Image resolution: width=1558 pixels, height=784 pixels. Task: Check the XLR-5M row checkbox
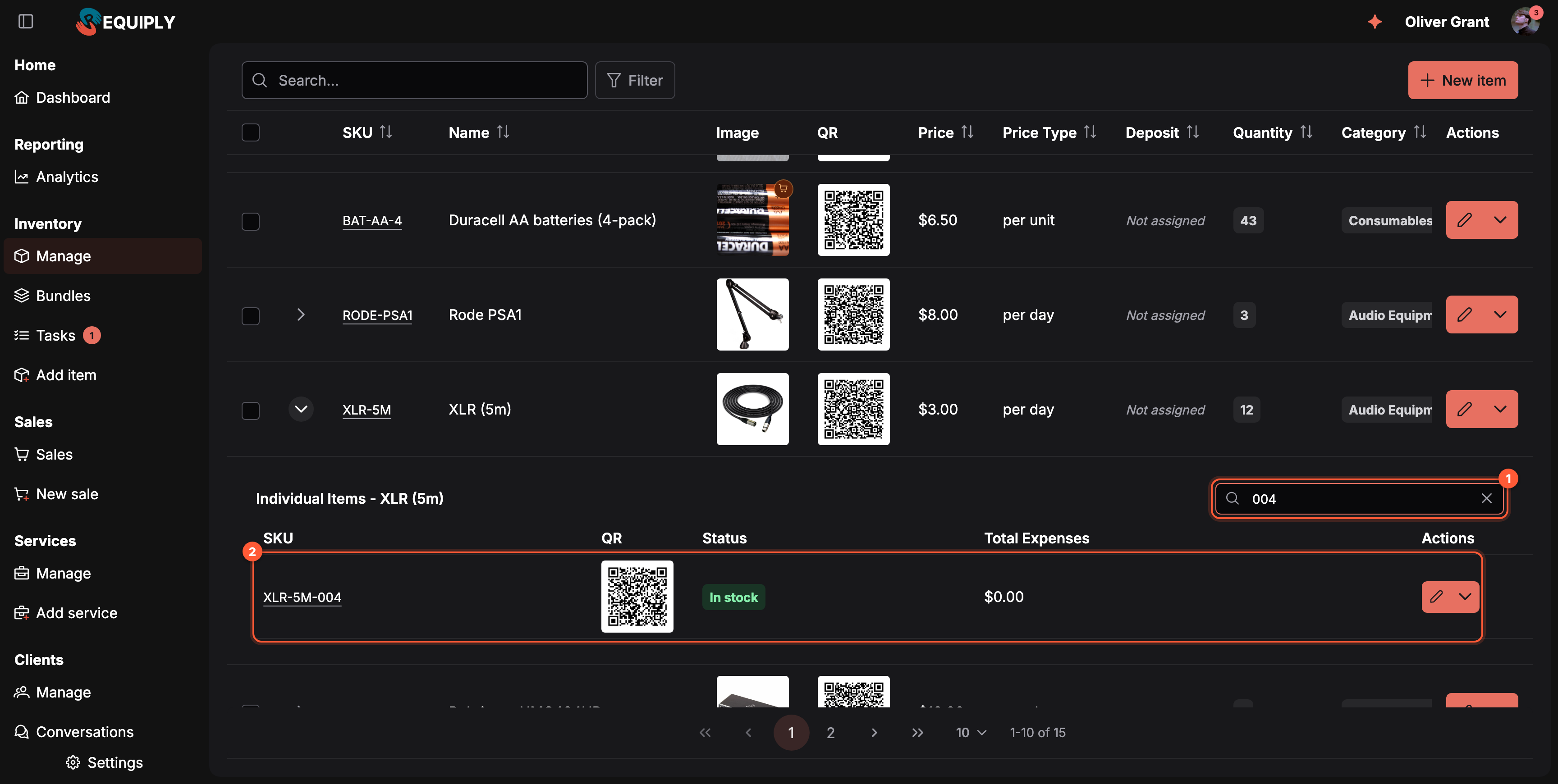(250, 410)
